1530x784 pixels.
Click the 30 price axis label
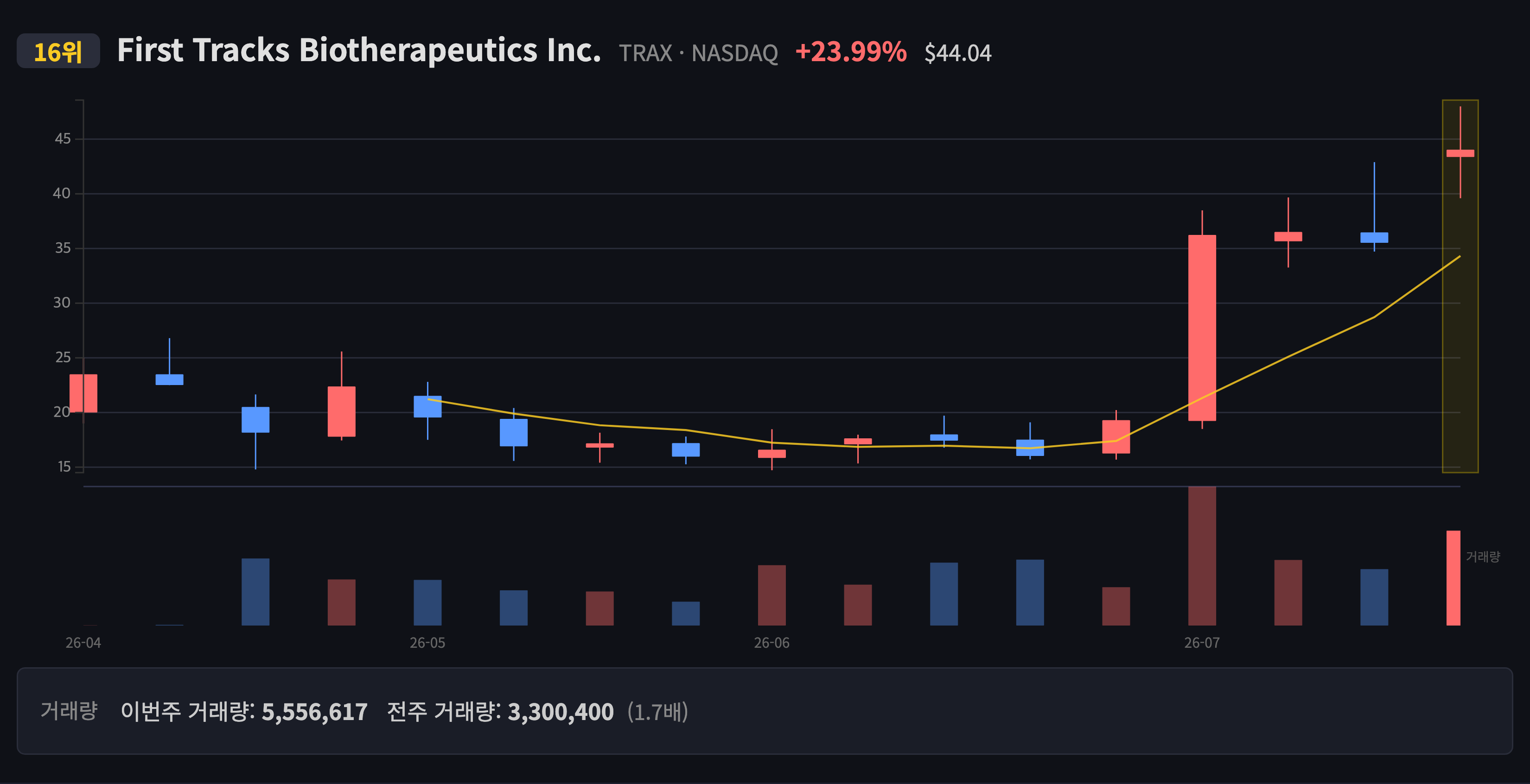pyautogui.click(x=62, y=303)
